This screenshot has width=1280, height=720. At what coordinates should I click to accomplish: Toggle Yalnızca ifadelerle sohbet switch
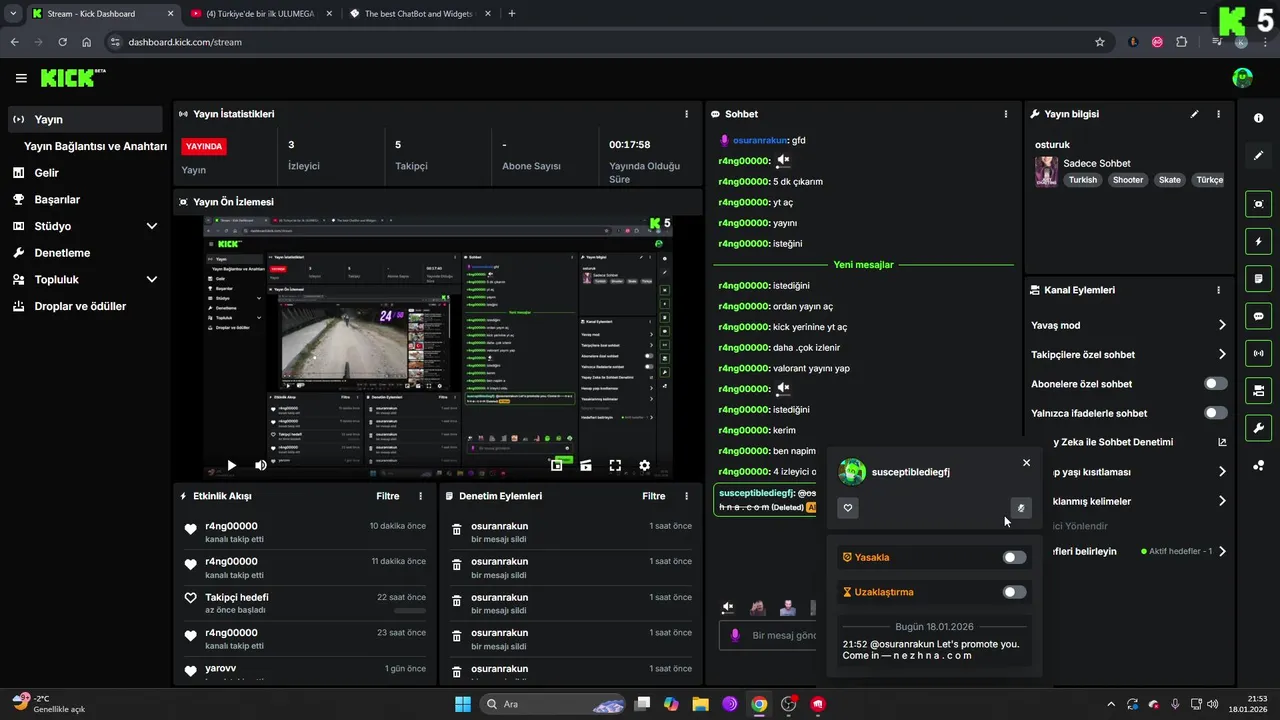(1216, 413)
